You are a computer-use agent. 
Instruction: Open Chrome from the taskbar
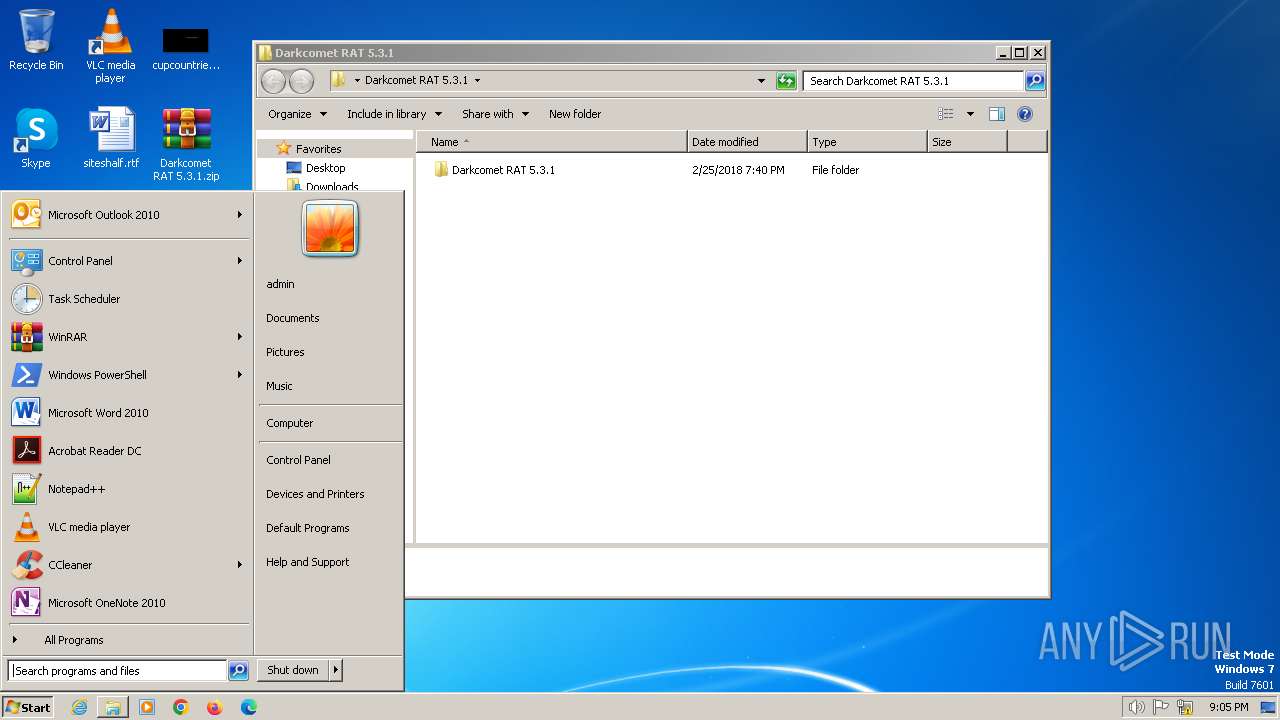pos(181,707)
